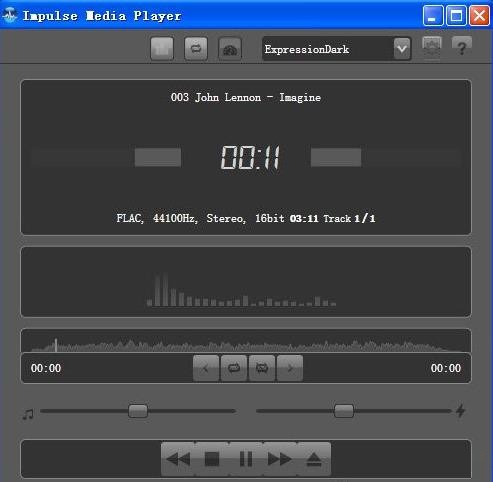Click the FLAC, 44100Hz, Stereo, 16bit info text
Screen dimensions: 493x482
[200, 218]
